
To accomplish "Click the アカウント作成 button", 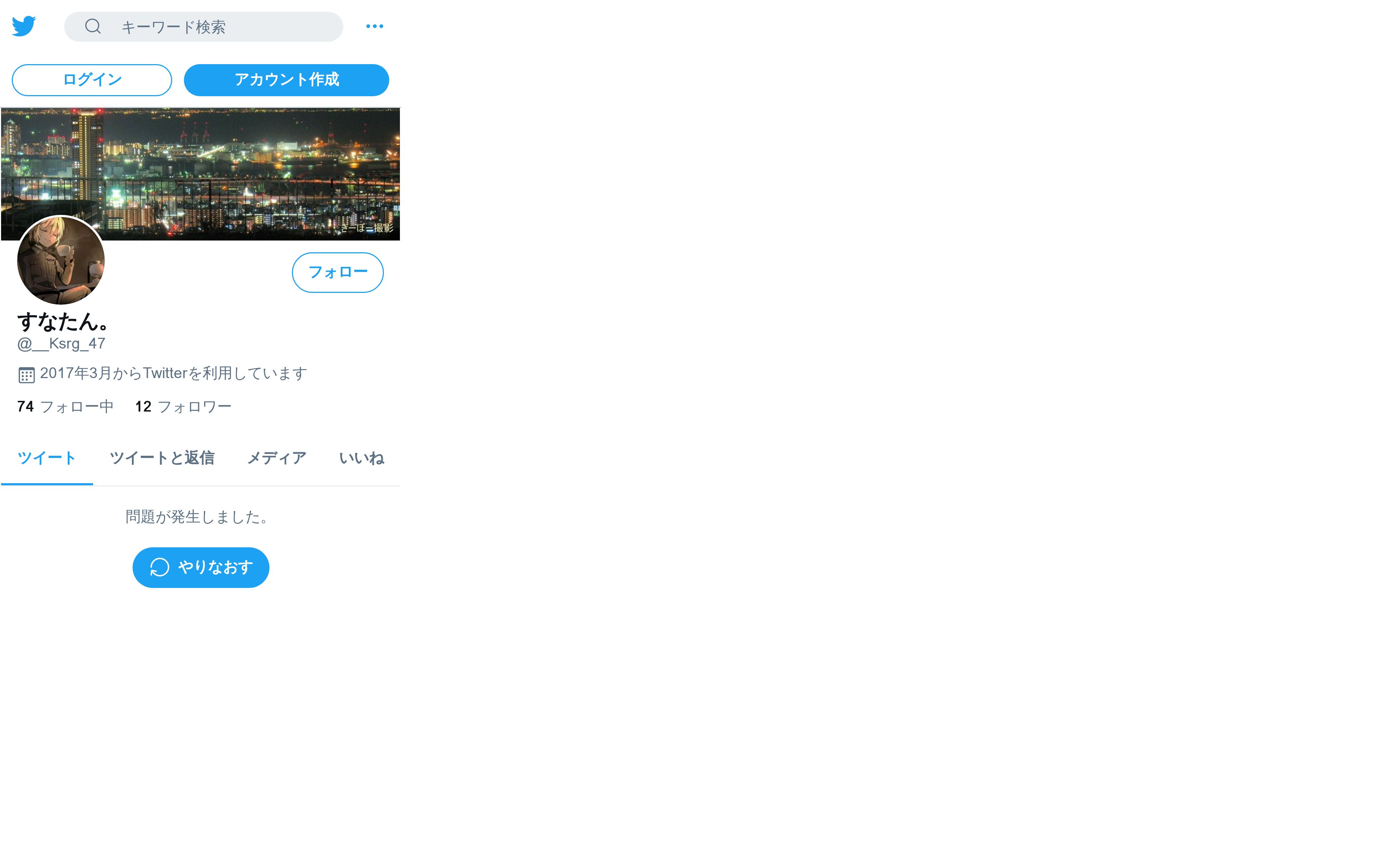I will coord(286,80).
